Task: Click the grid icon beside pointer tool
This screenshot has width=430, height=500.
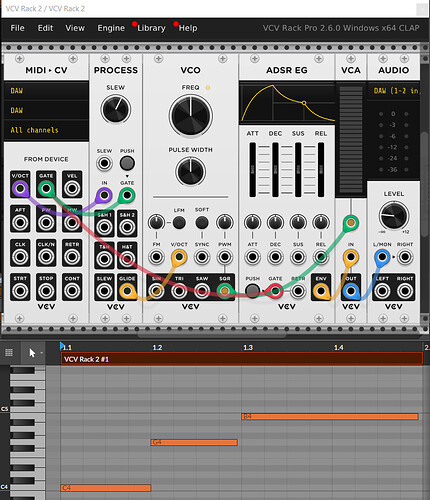Action: (9, 352)
